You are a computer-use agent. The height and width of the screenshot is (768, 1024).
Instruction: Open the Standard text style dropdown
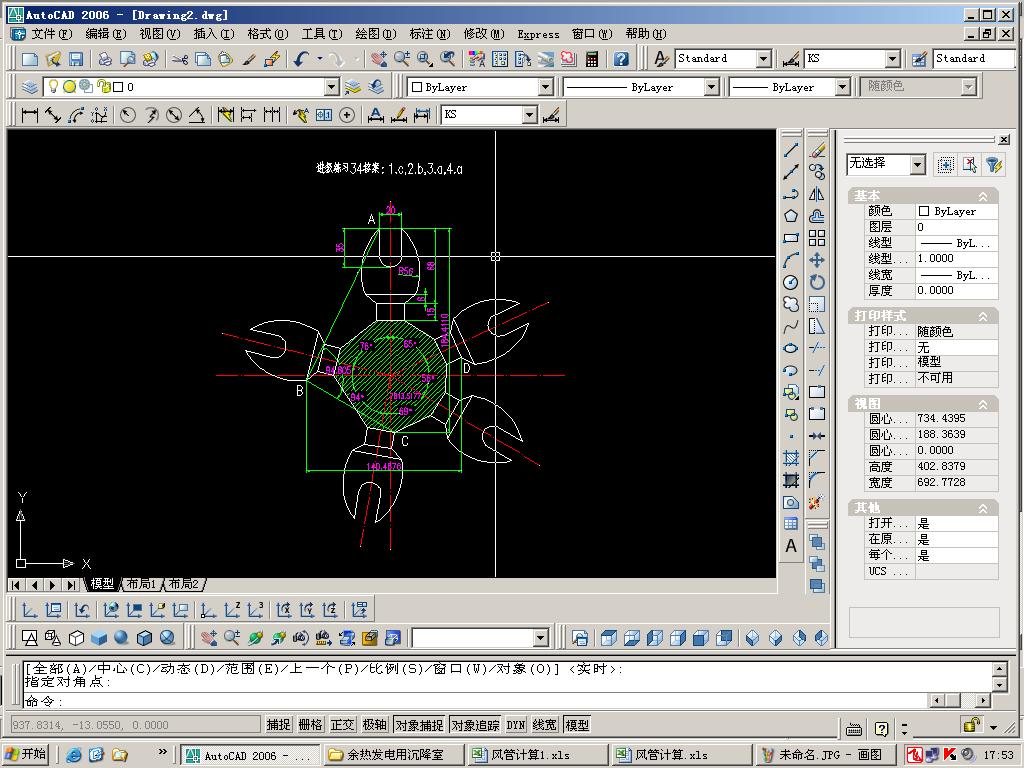763,59
